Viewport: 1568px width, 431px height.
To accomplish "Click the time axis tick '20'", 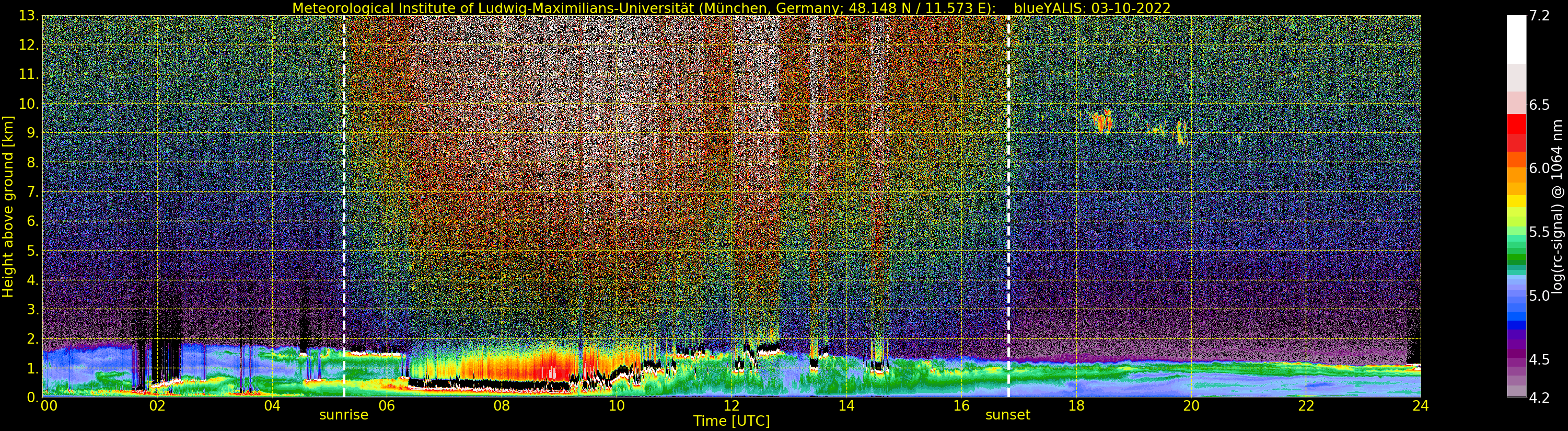I will click(x=1191, y=405).
